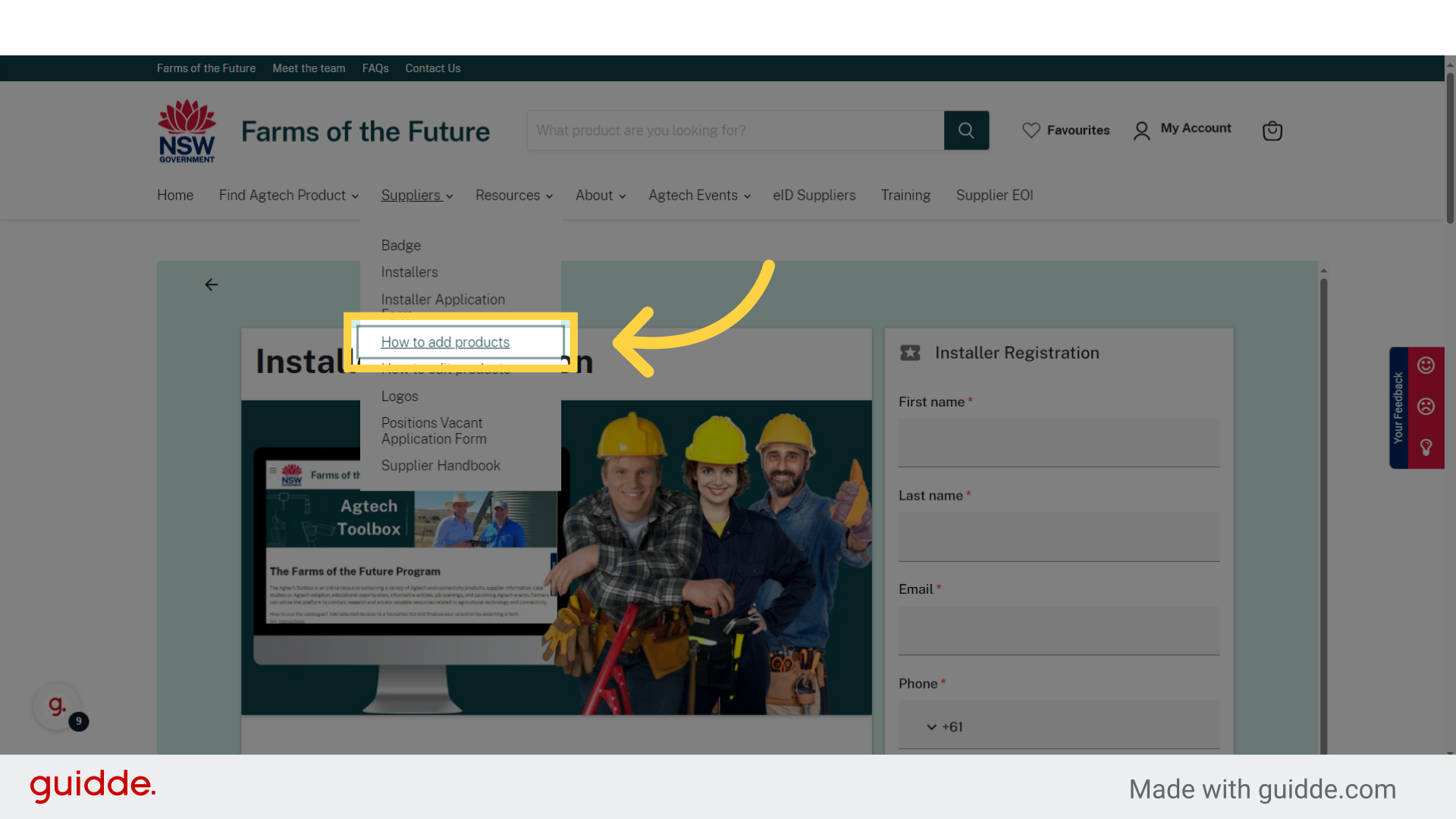Click the Your Feedback side tab
Viewport: 1456px width, 819px height.
point(1398,407)
